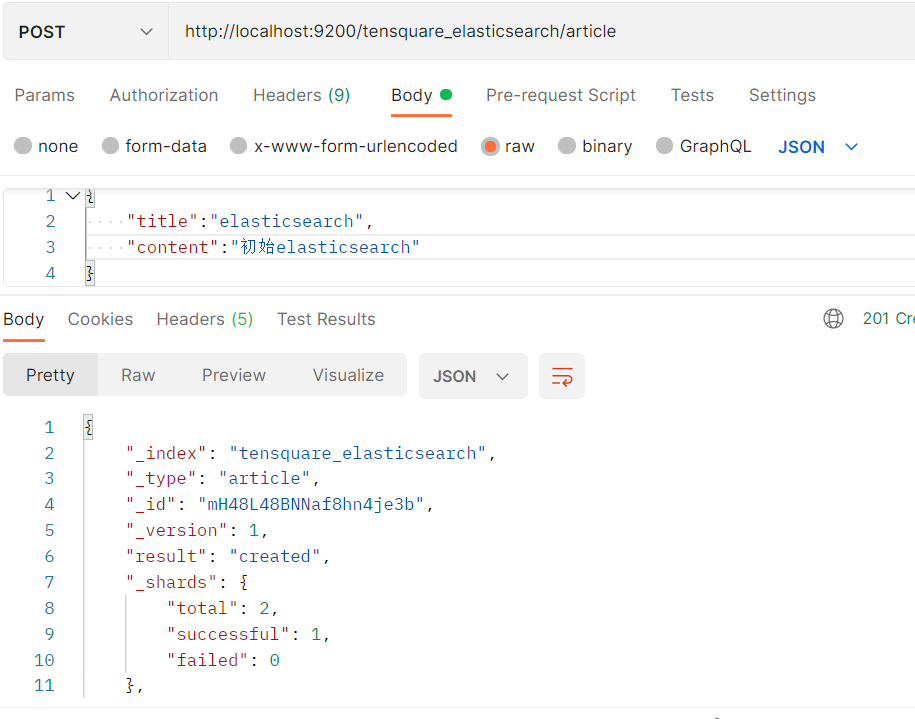
Task: Click the globe network icon near status
Action: click(x=833, y=319)
